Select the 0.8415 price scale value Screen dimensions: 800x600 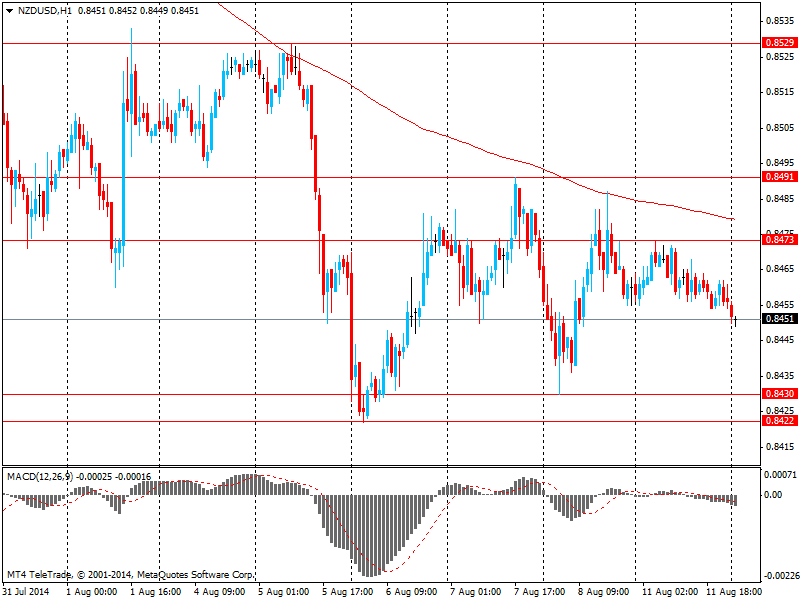[781, 447]
